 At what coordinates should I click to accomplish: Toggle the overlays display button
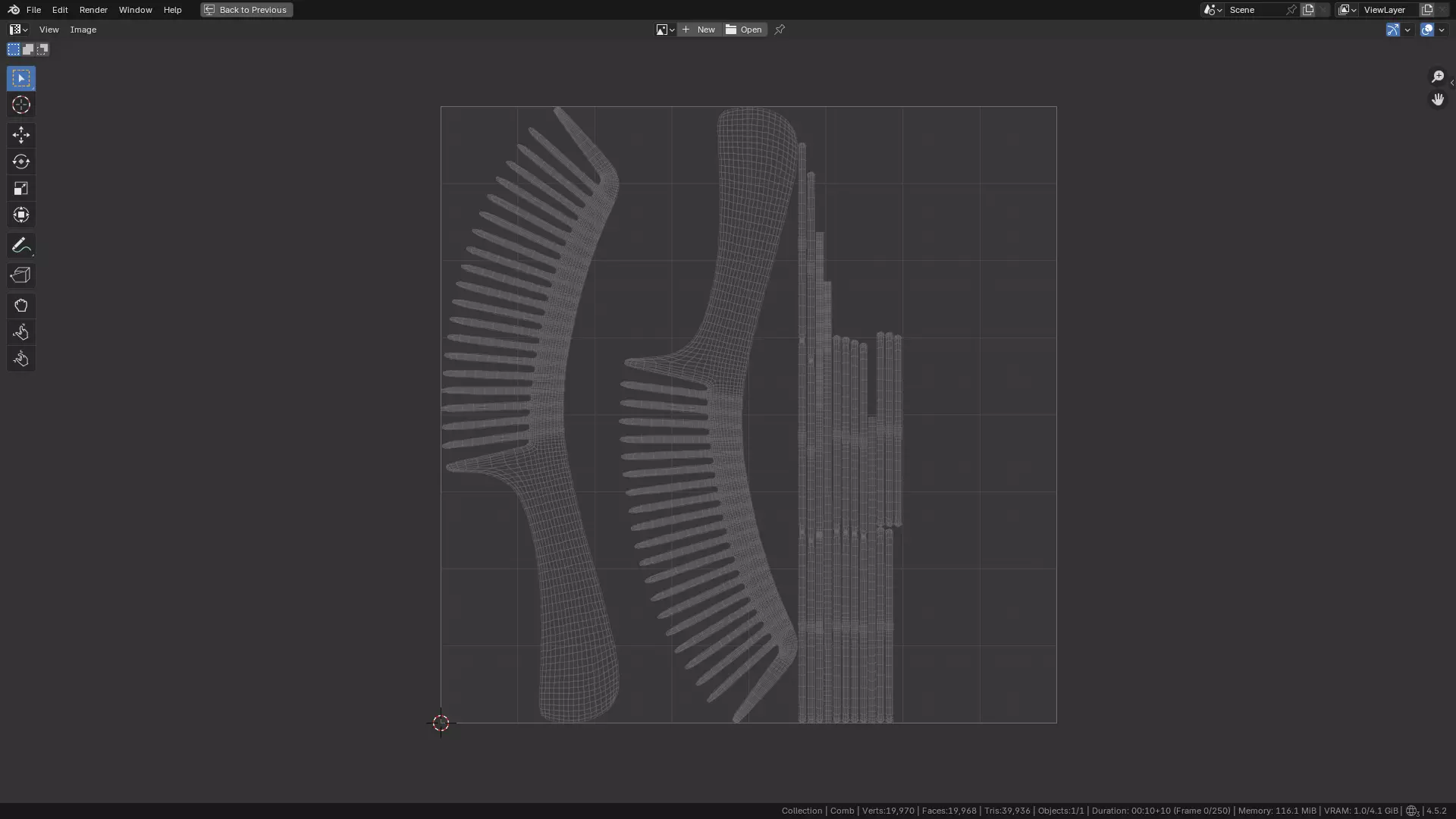(1426, 30)
